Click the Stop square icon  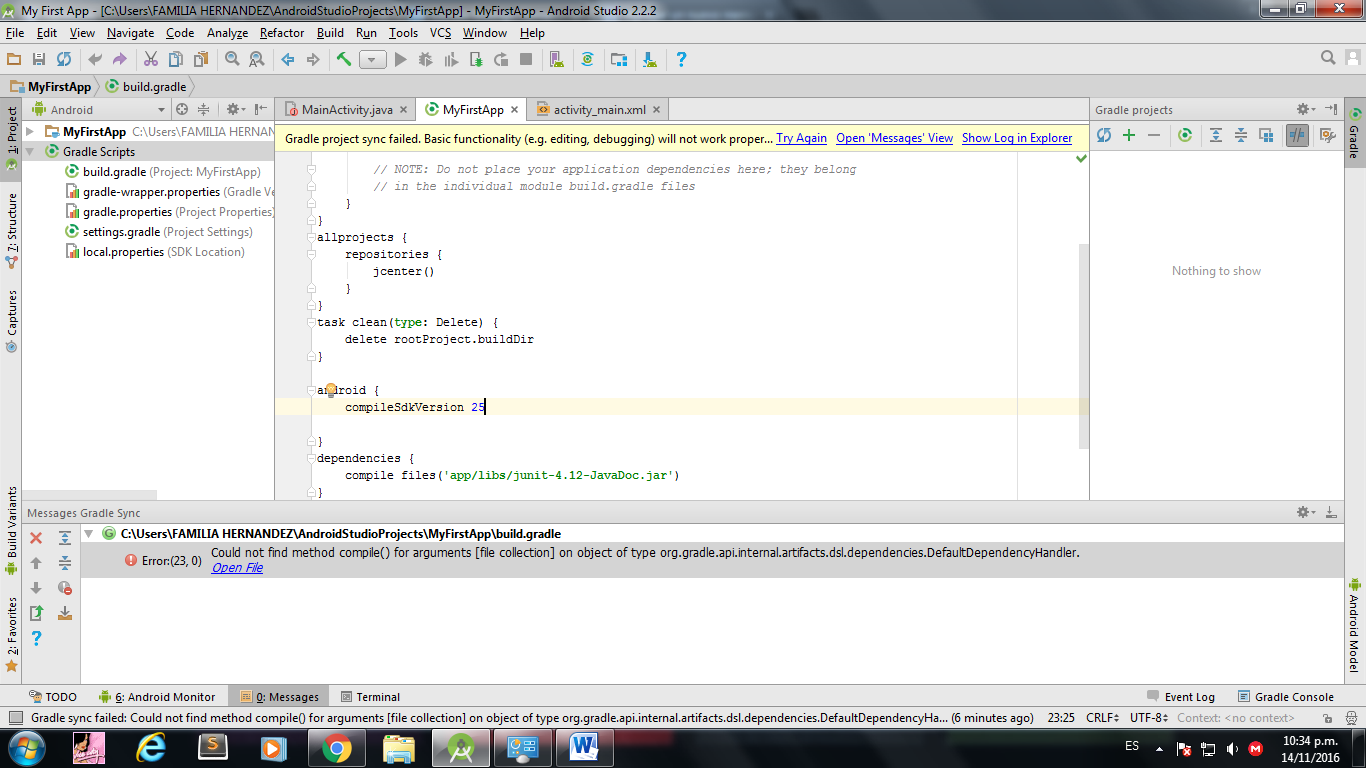tap(526, 60)
